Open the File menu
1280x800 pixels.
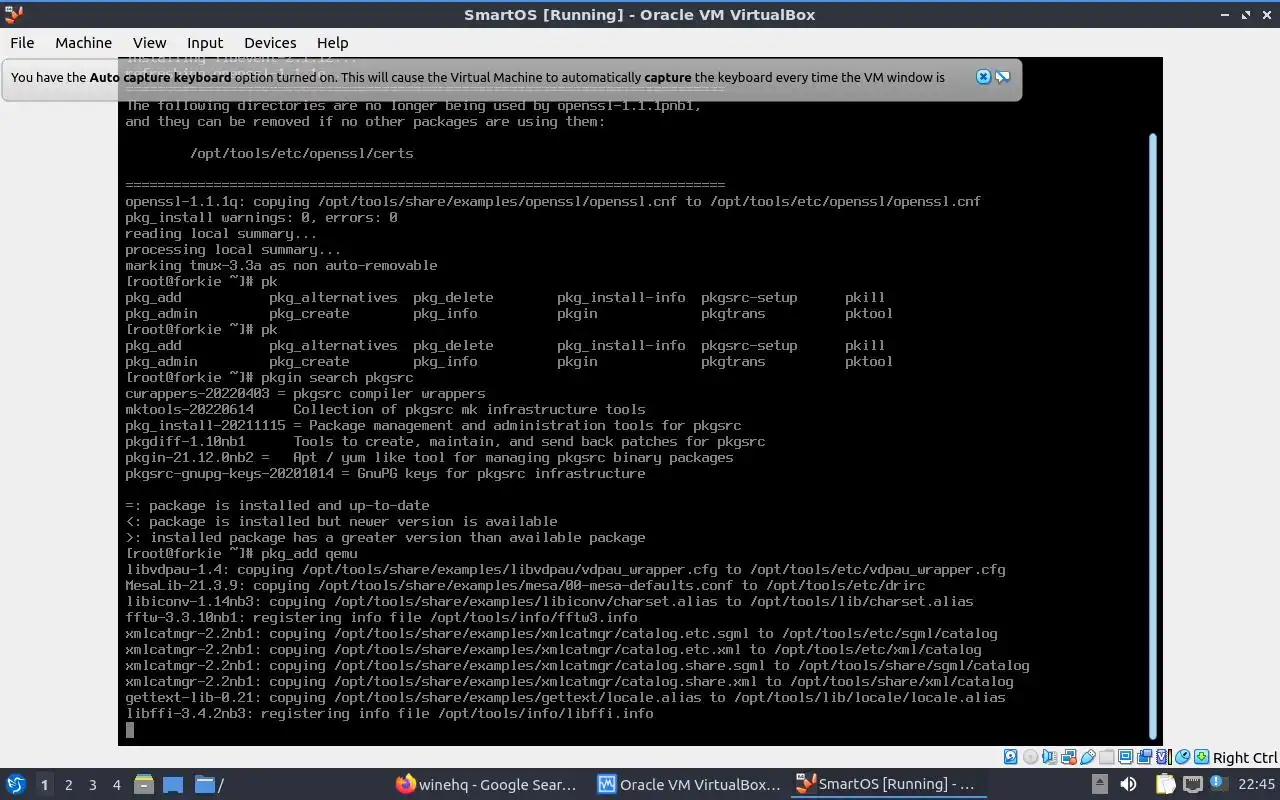22,42
